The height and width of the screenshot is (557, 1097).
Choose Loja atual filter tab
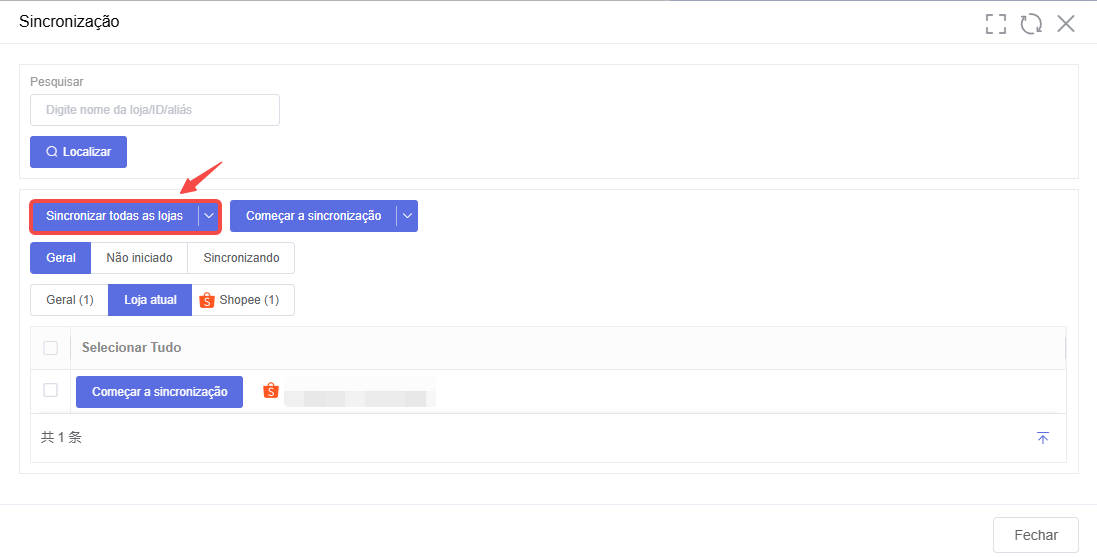click(x=150, y=300)
